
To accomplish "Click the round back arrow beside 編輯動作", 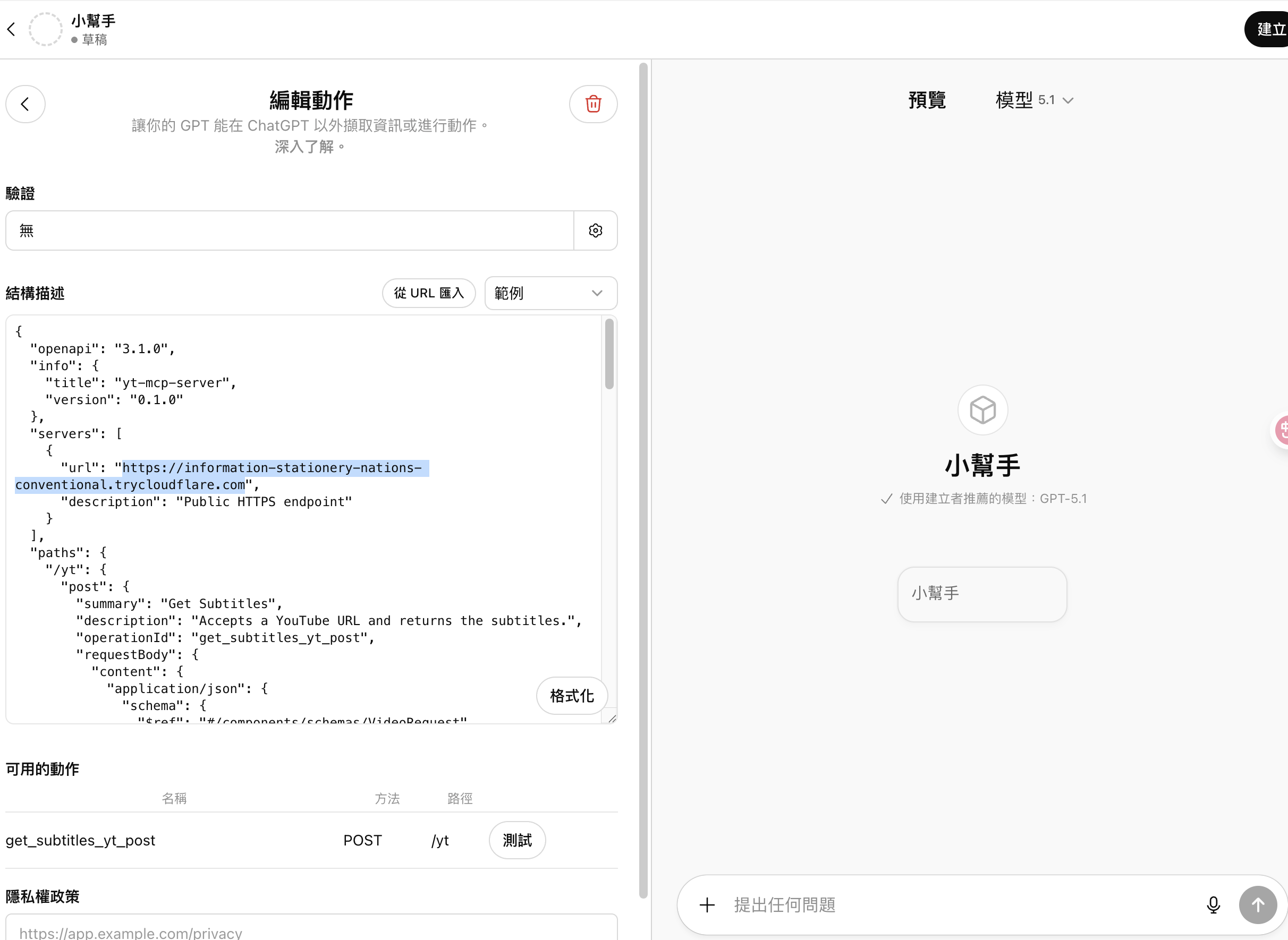I will [25, 104].
